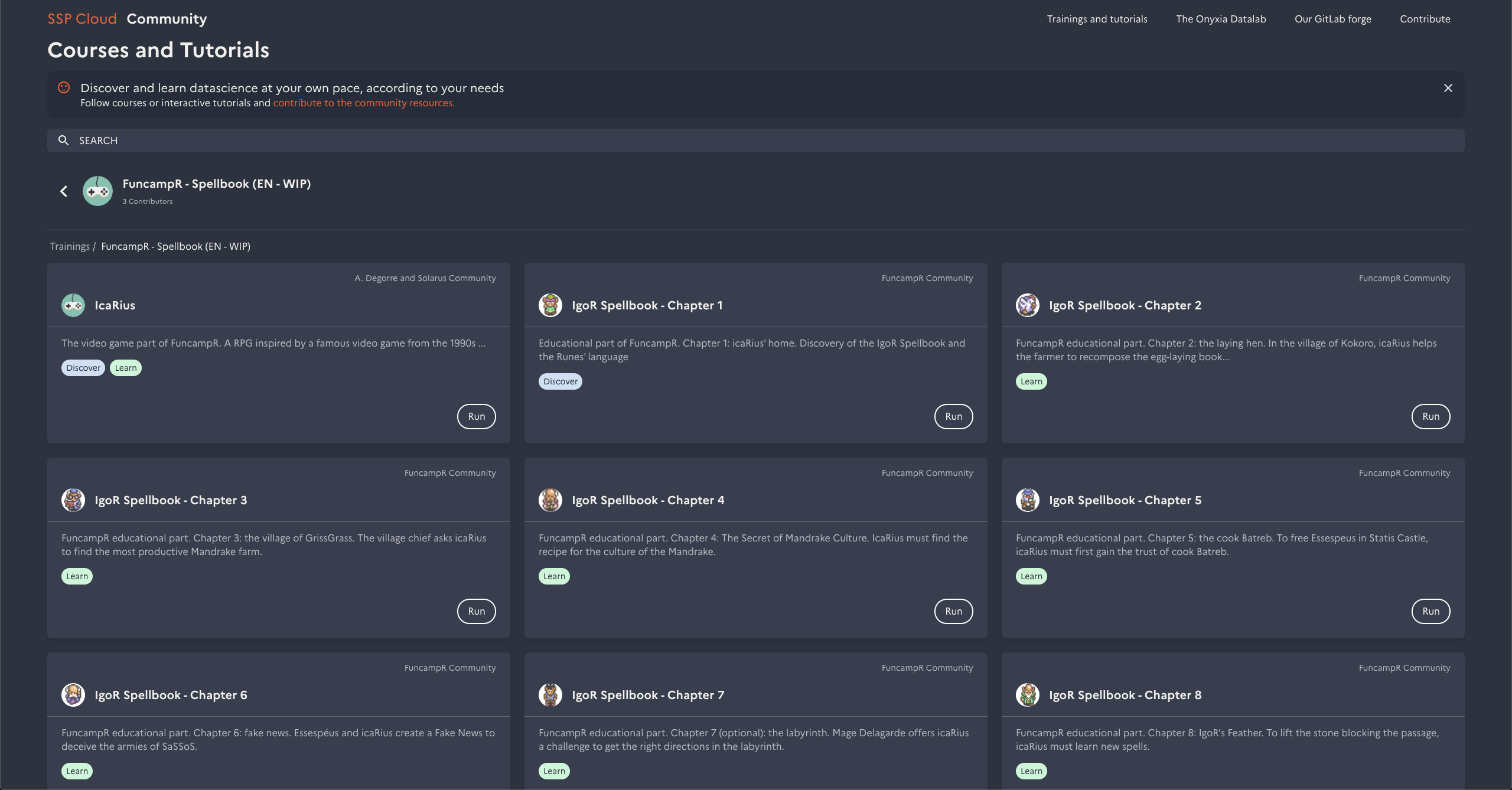Image resolution: width=1512 pixels, height=790 pixels.
Task: Open the Trainings and tutorials menu
Action: pos(1097,18)
